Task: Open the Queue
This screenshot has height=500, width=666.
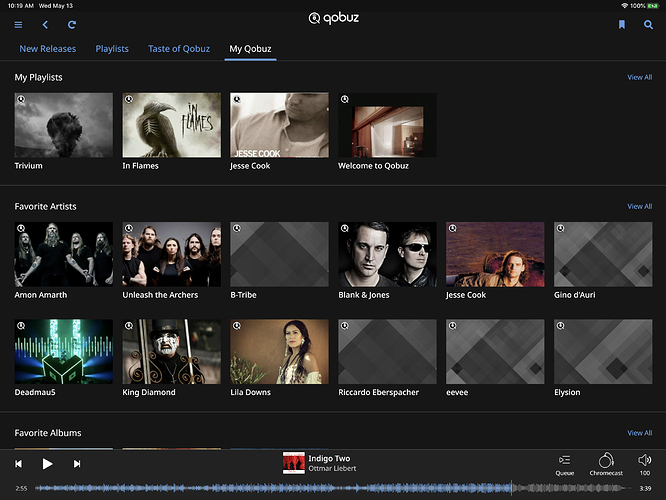Action: coord(564,465)
